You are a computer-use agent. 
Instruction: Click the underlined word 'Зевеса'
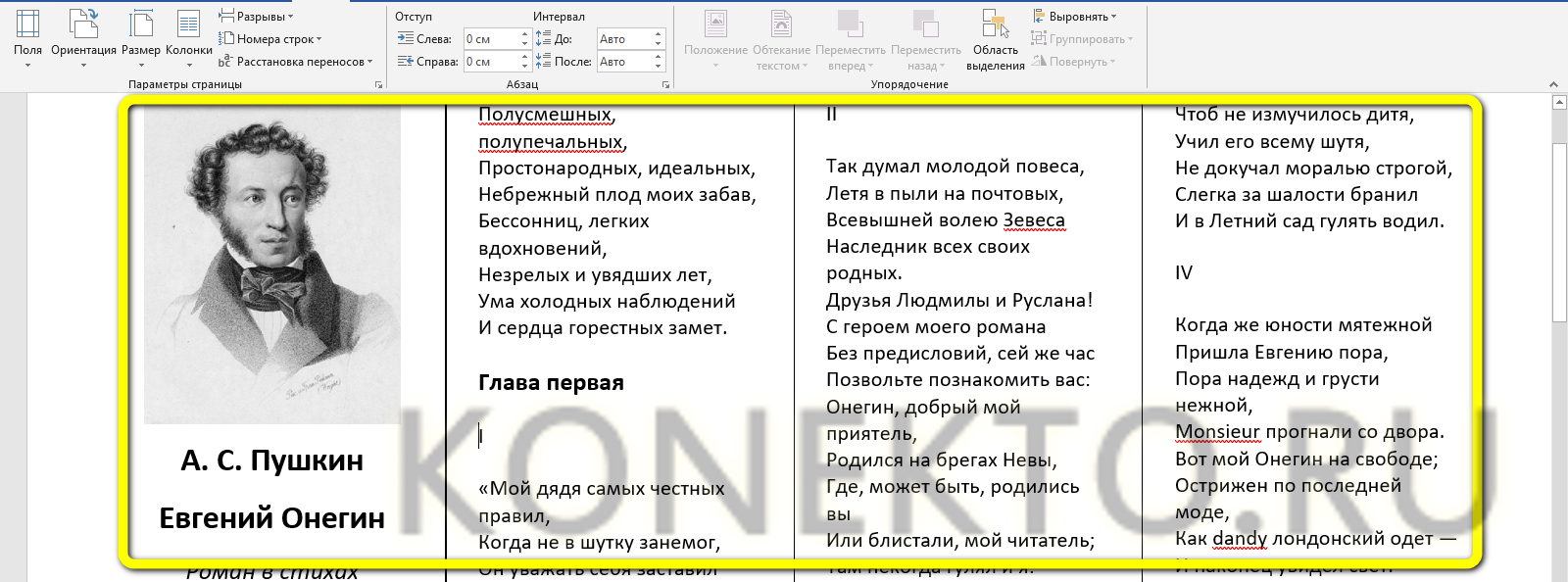click(1034, 220)
